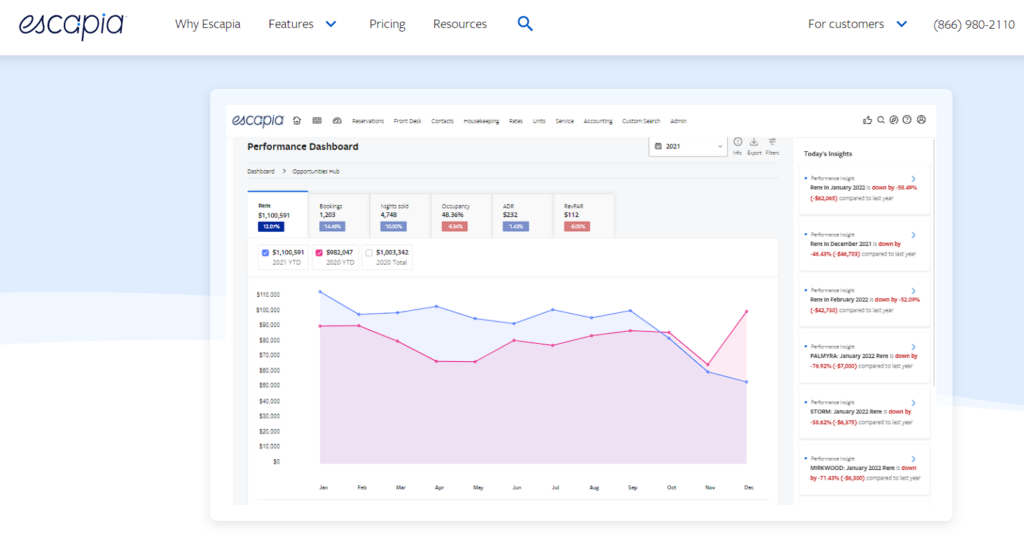Click the Jan point on blue line

pos(320,291)
